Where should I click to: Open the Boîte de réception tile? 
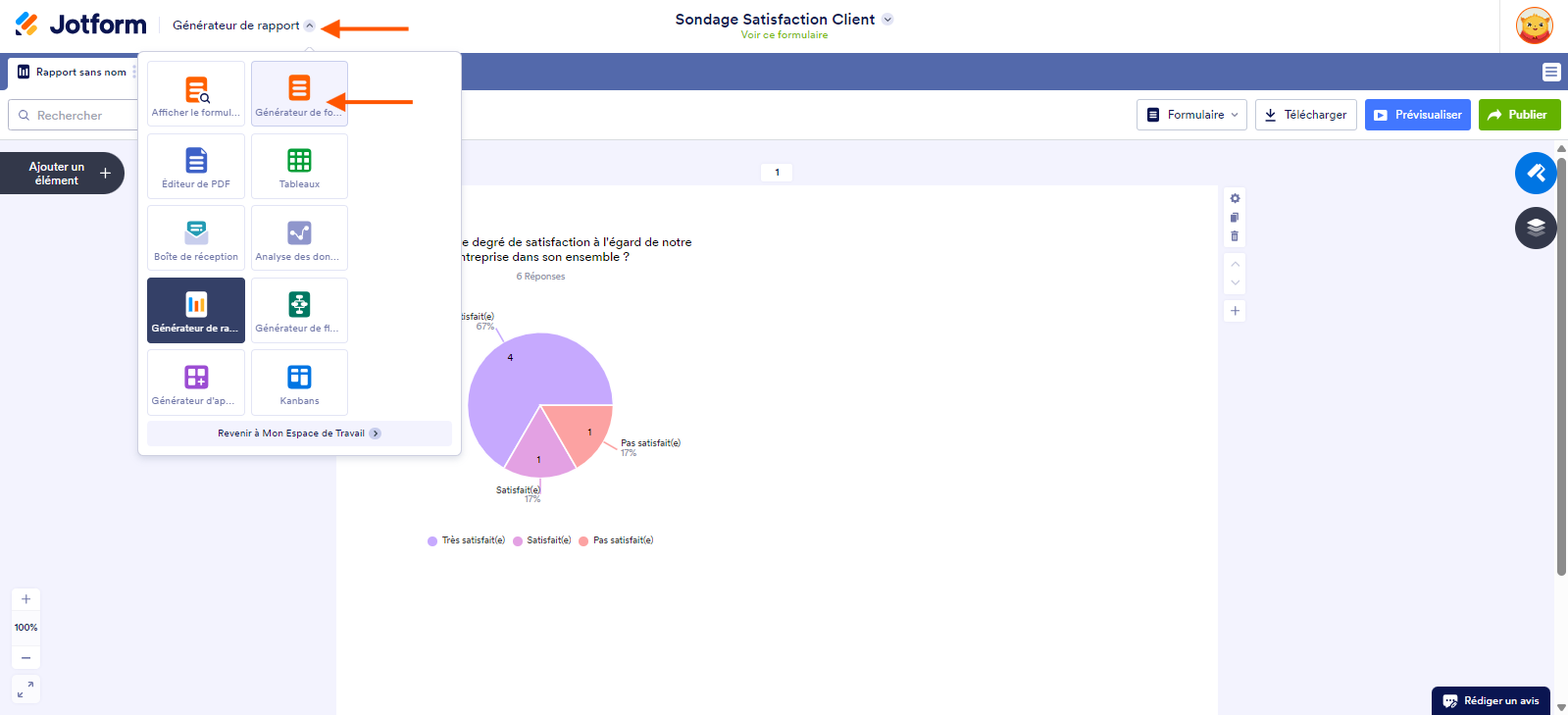(x=196, y=238)
